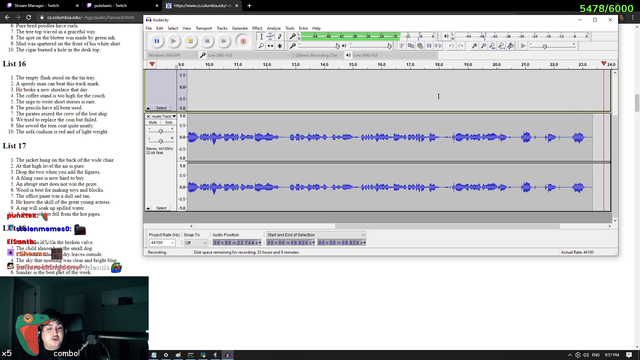
Task: Open the audio host Windows WASAPI dropdown
Action: pyautogui.click(x=172, y=55)
